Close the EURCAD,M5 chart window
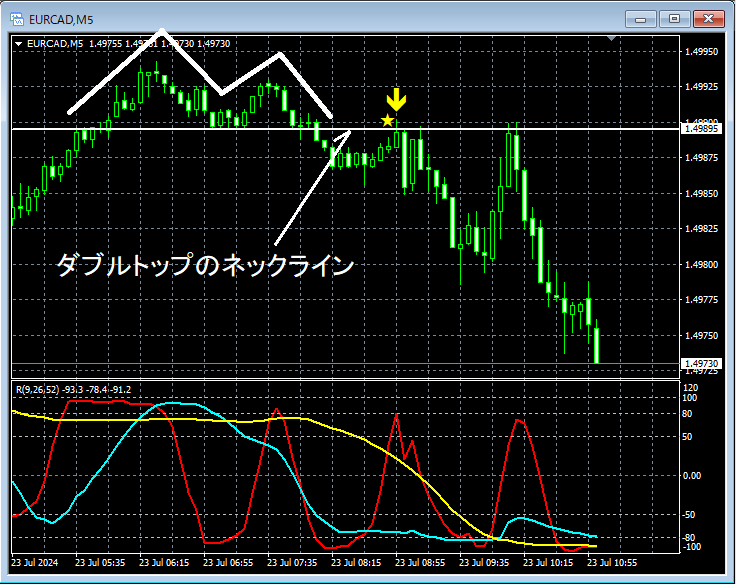Viewport: 737px width, 584px height. [709, 19]
